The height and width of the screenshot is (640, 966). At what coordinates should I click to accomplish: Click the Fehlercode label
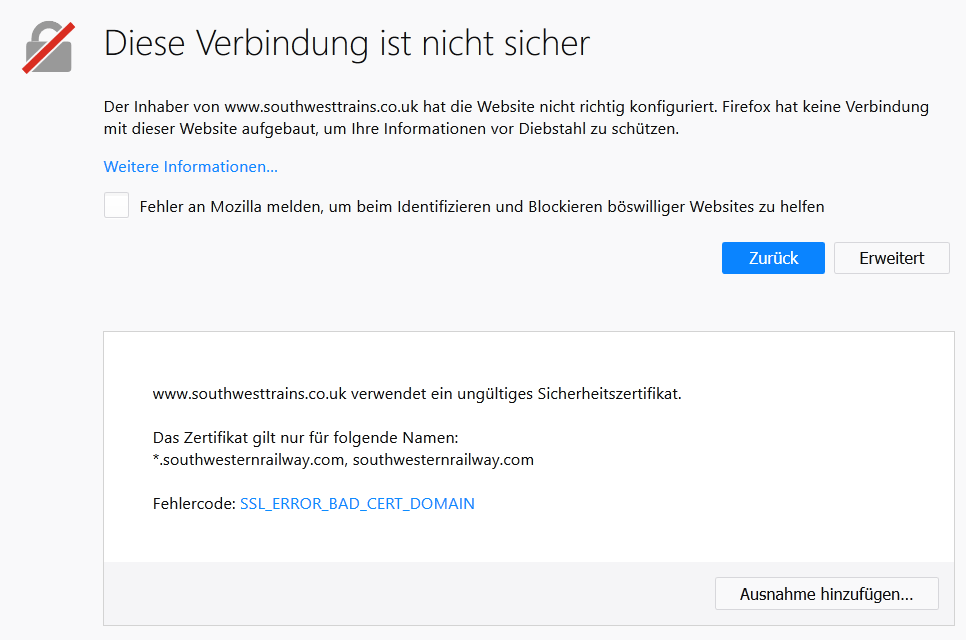[194, 504]
